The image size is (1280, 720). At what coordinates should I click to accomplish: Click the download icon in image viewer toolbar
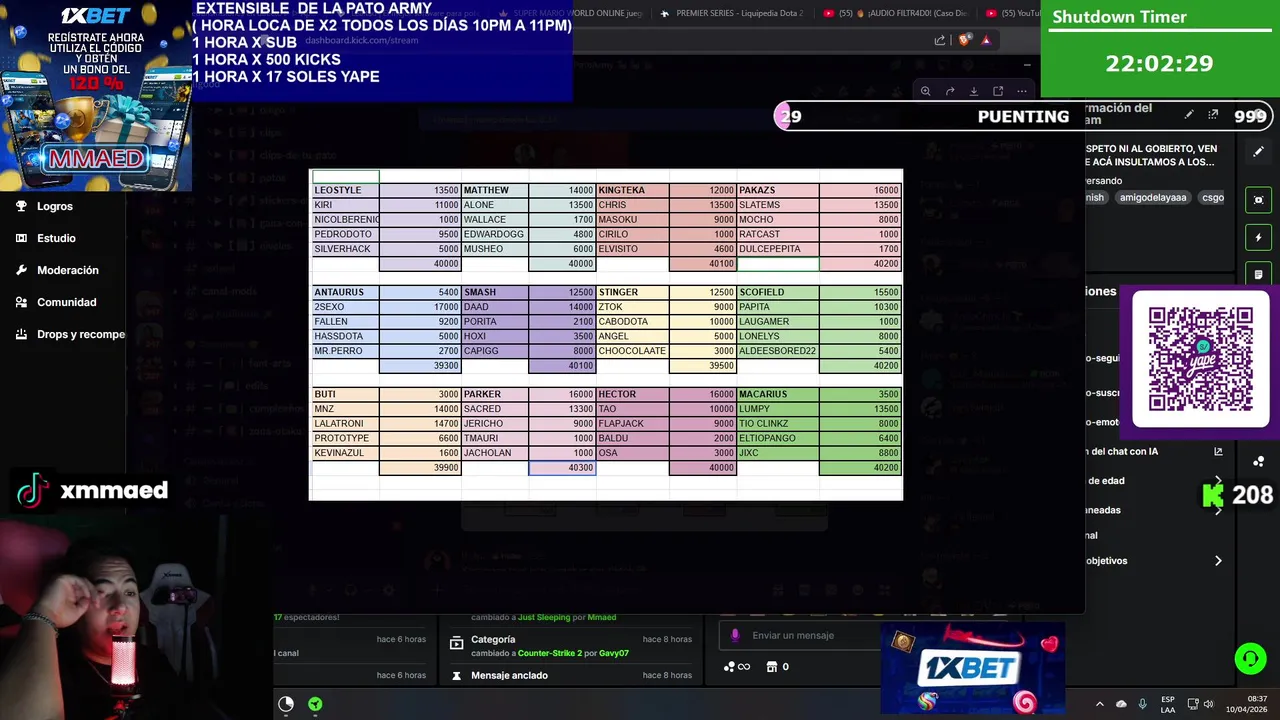[974, 91]
